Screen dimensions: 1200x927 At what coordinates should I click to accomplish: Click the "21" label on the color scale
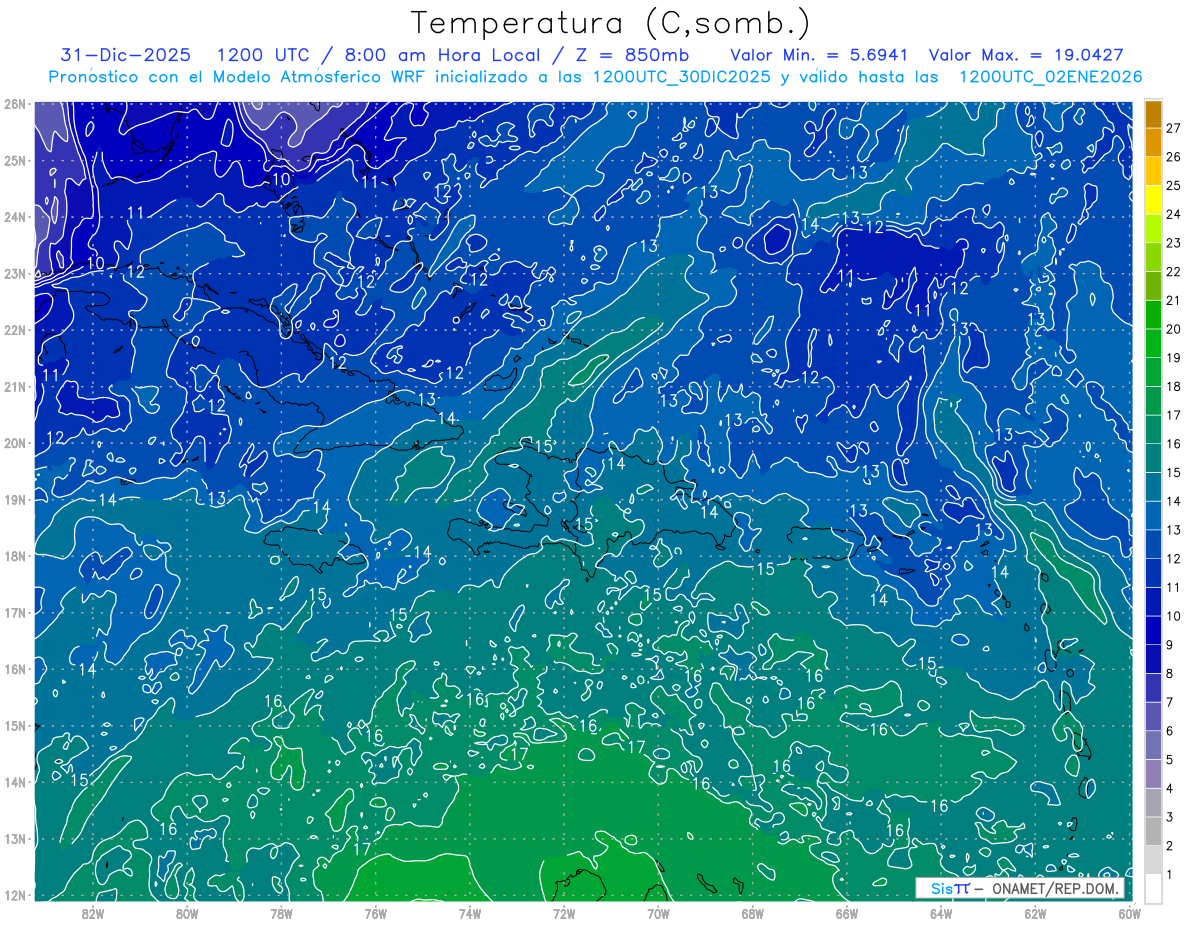coord(1174,301)
